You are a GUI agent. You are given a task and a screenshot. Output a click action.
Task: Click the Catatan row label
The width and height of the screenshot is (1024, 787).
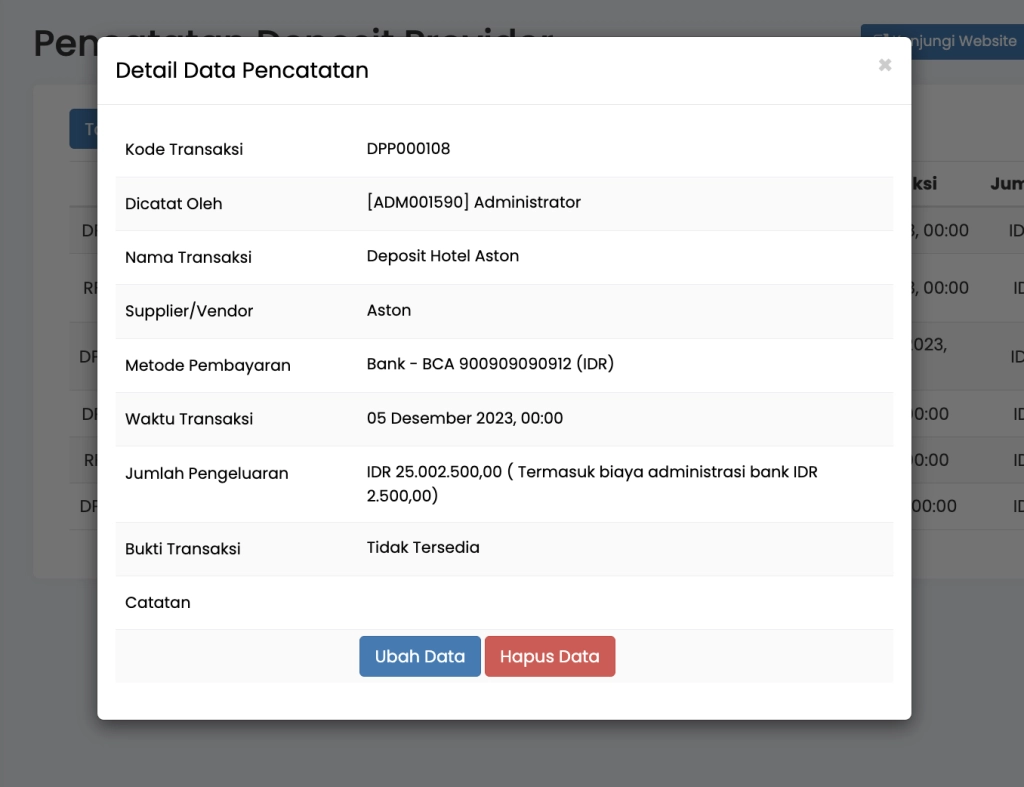(158, 603)
